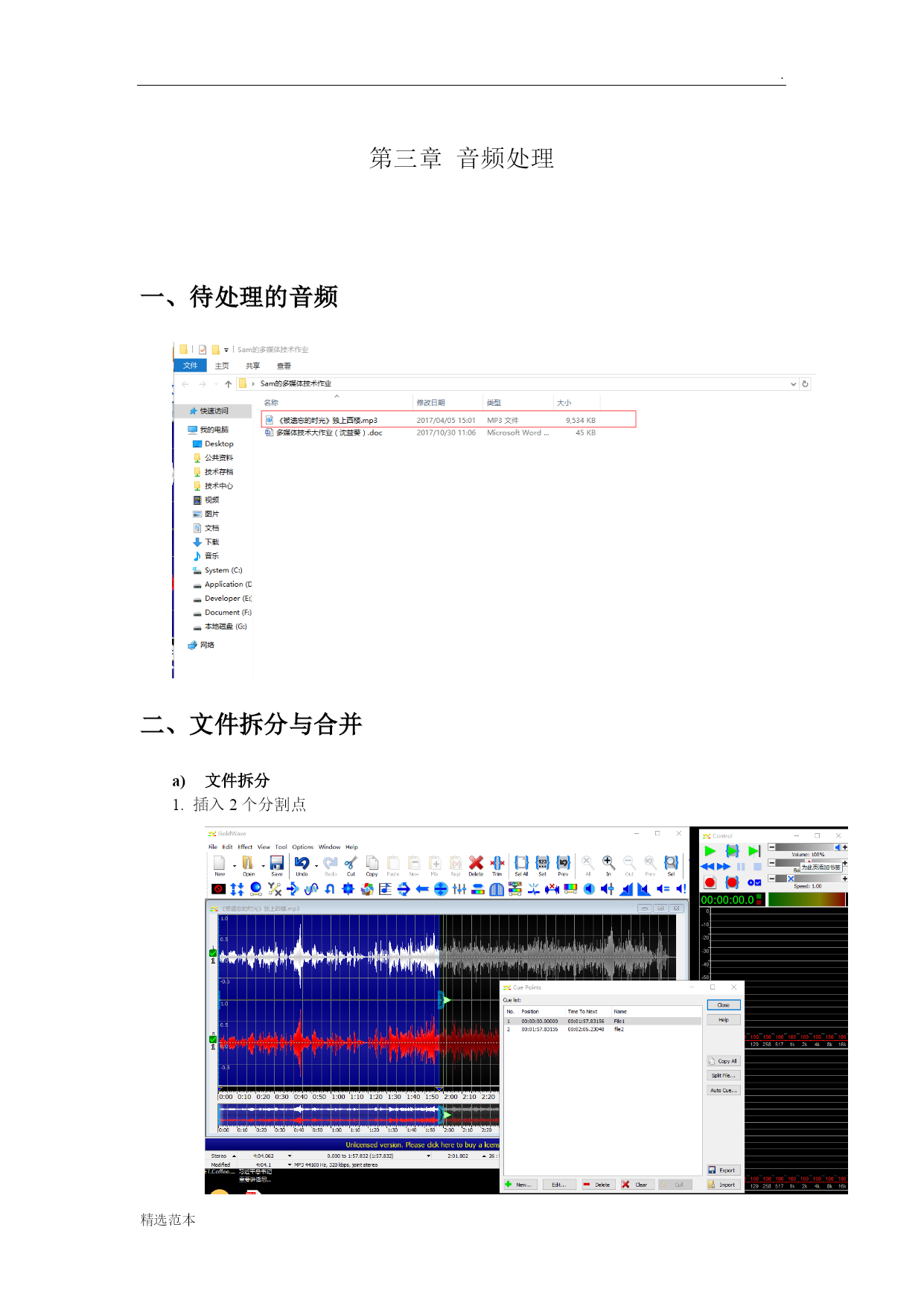Click the fast forward button in Control

point(723,867)
